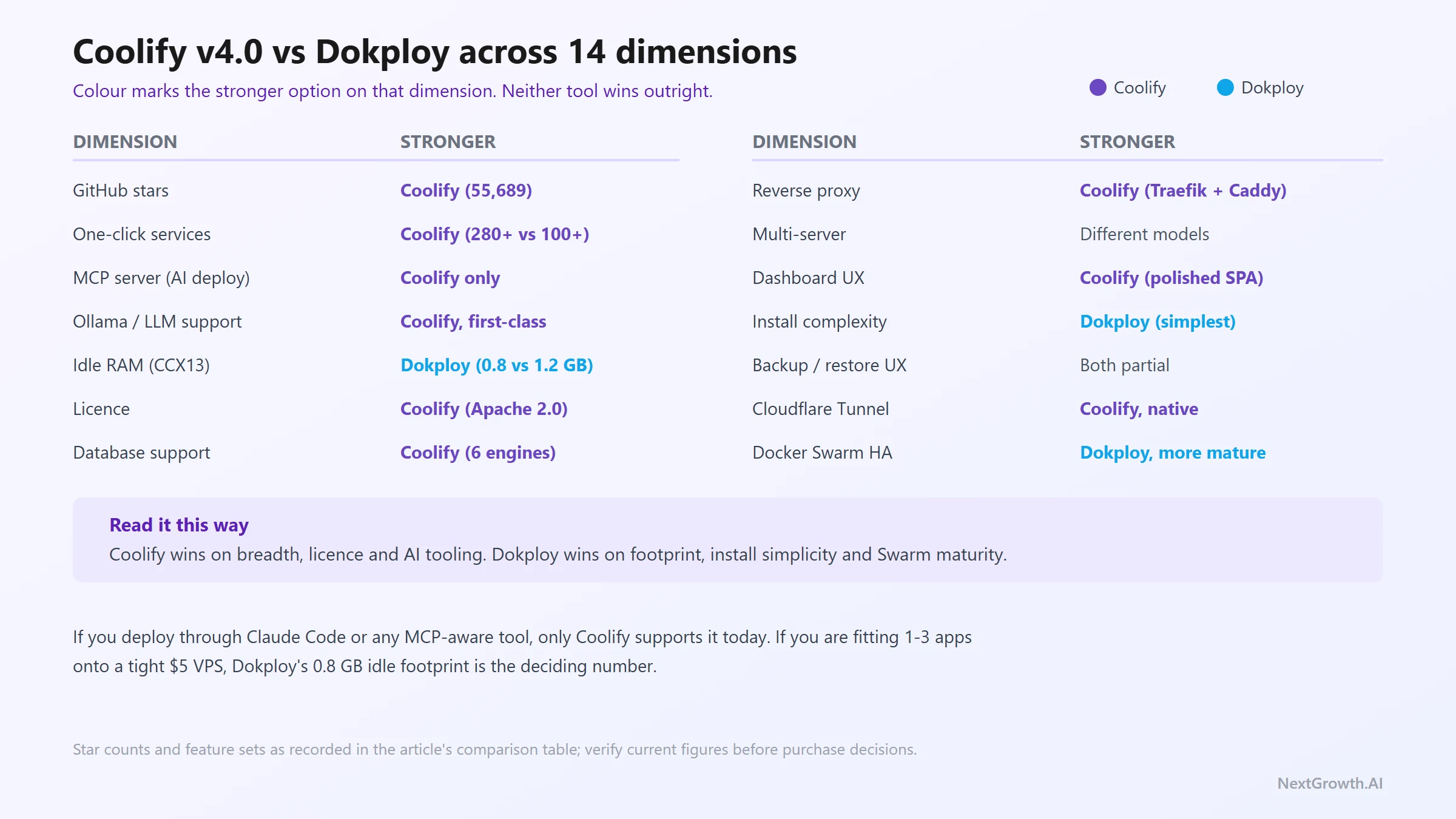
Task: Click the 'GitHub stars' dimension cell
Action: tap(121, 190)
